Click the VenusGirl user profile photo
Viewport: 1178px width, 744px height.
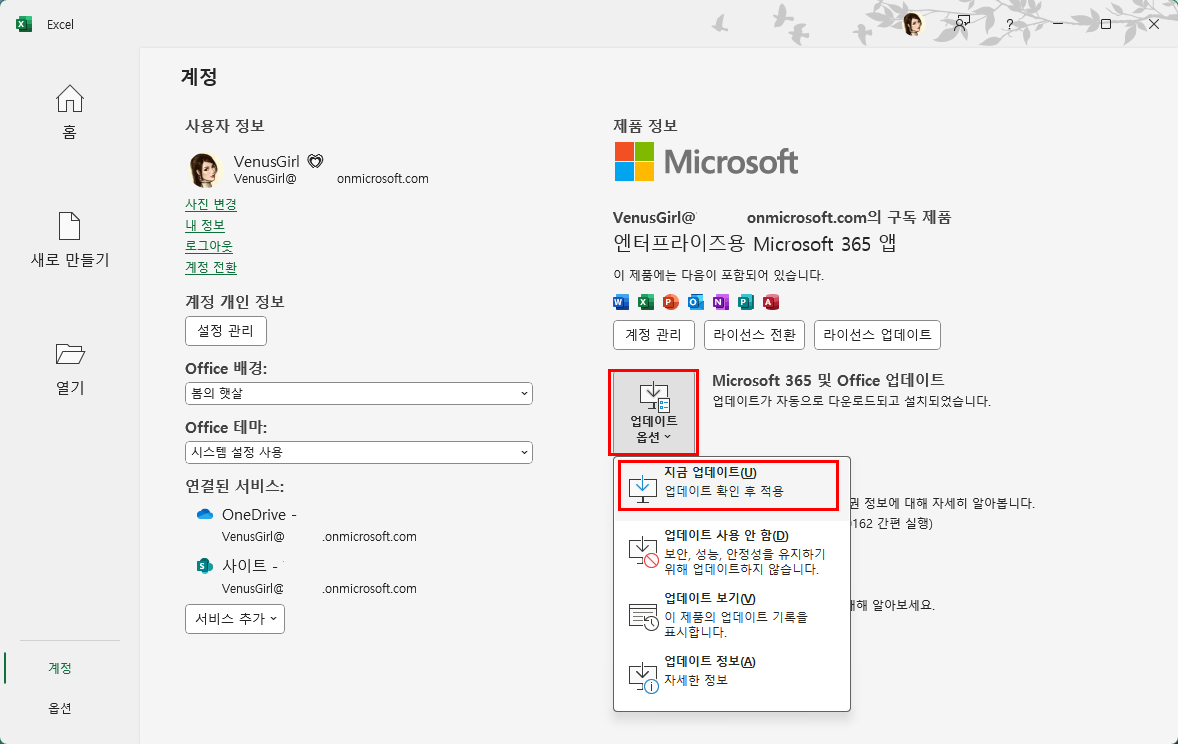point(204,169)
